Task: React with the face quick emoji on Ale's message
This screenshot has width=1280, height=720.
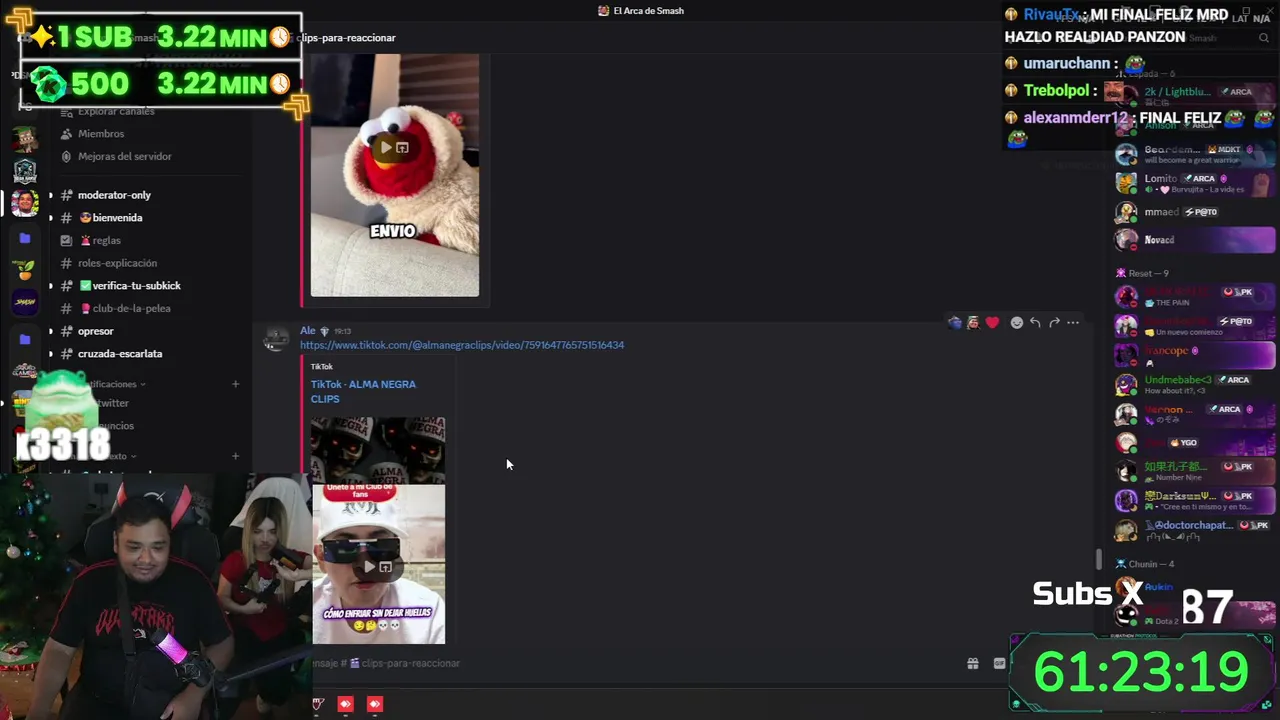Action: coord(973,323)
